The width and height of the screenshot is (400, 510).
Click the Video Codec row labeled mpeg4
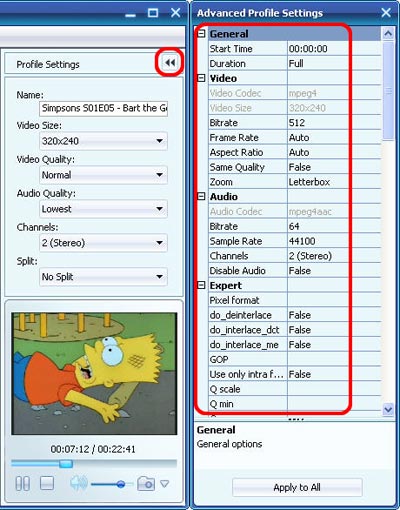tap(294, 93)
